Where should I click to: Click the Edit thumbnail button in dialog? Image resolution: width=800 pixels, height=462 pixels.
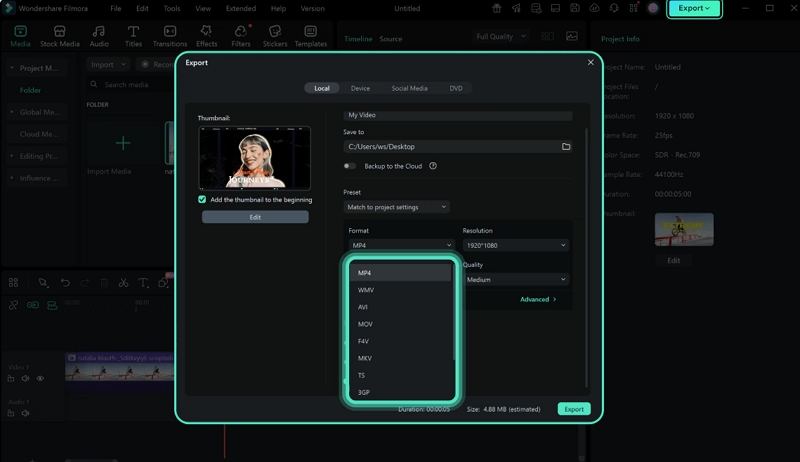pyautogui.click(x=255, y=217)
